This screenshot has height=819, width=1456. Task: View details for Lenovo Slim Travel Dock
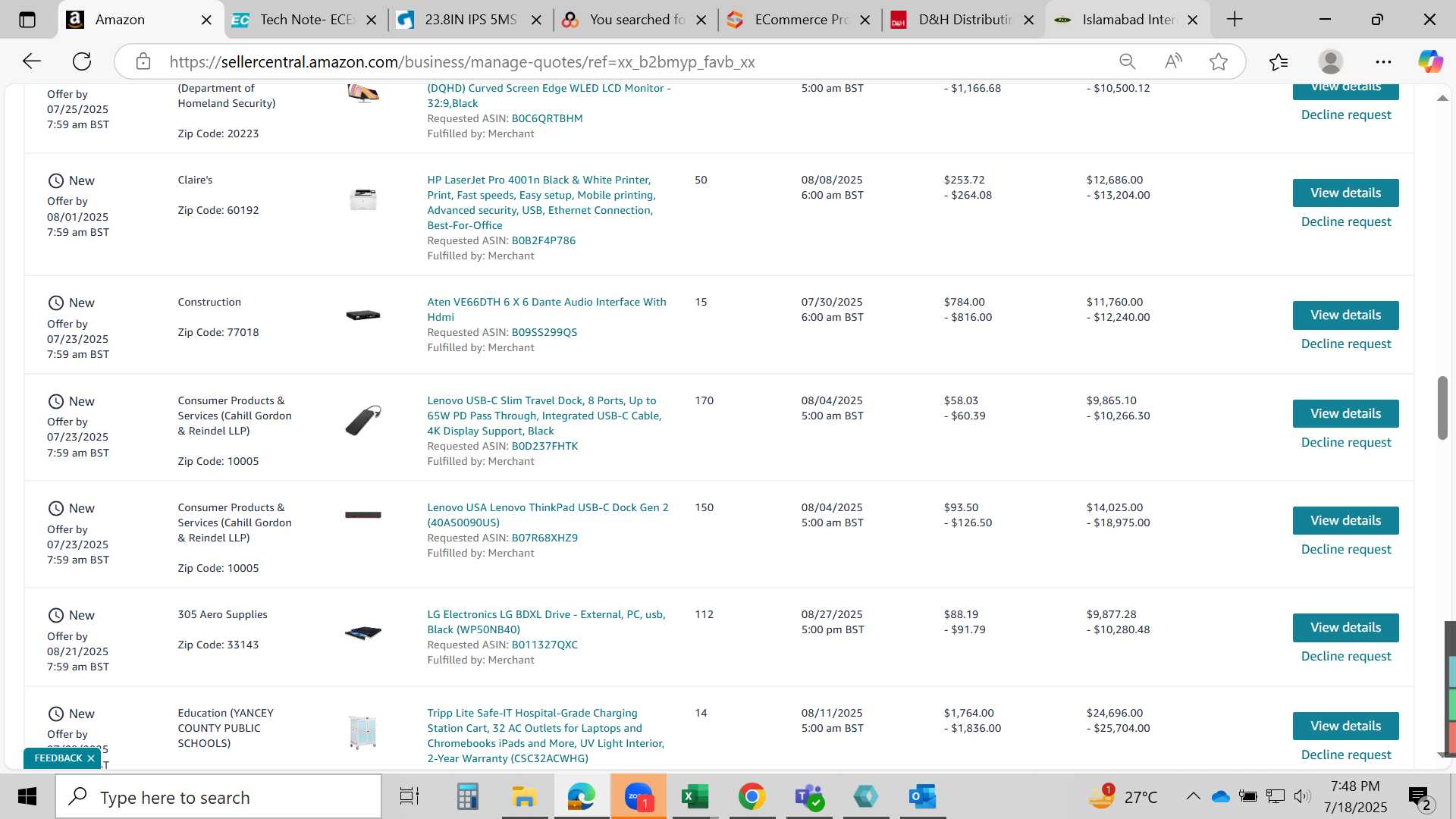[1345, 414]
